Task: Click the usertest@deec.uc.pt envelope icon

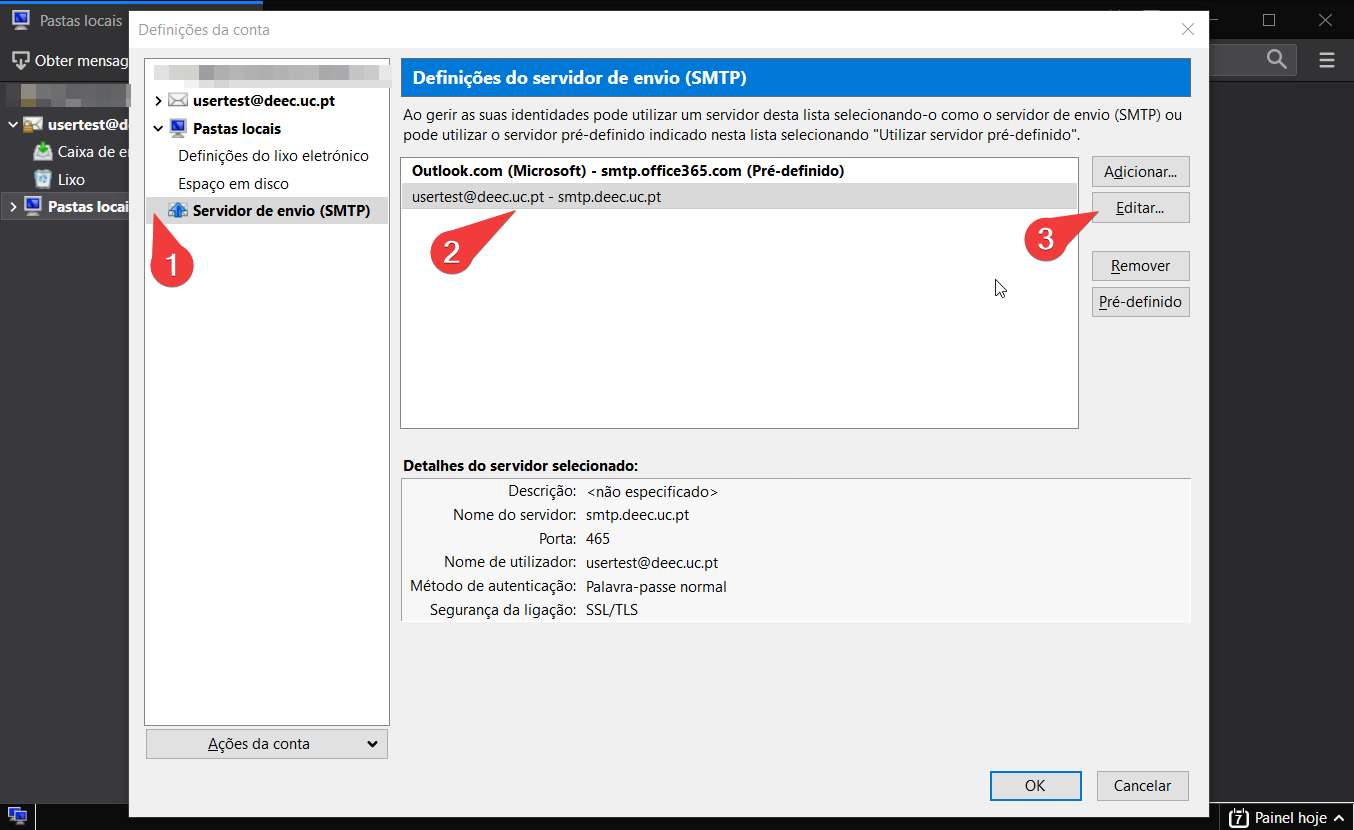Action: (x=178, y=101)
